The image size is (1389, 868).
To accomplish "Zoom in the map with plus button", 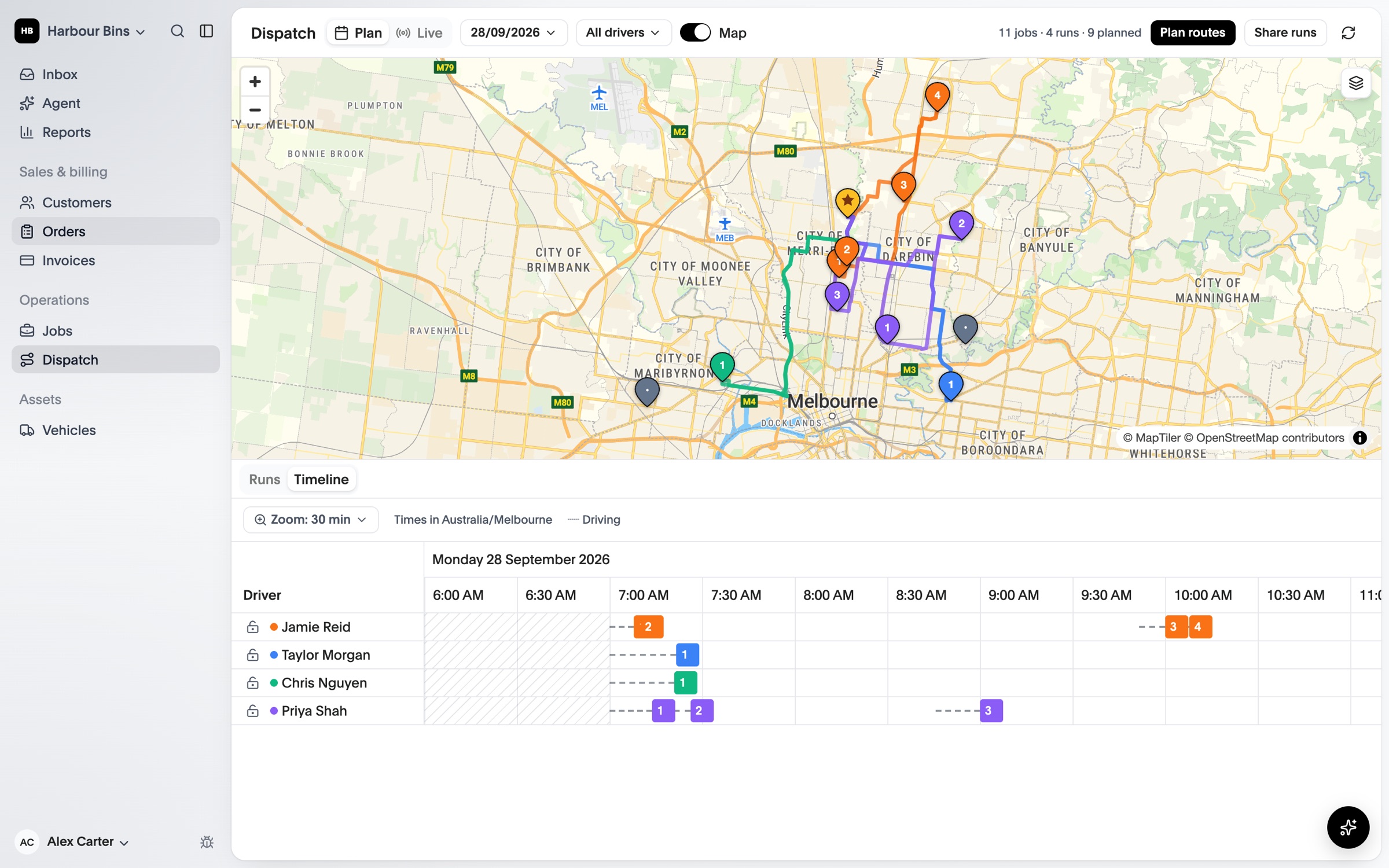I will click(255, 82).
